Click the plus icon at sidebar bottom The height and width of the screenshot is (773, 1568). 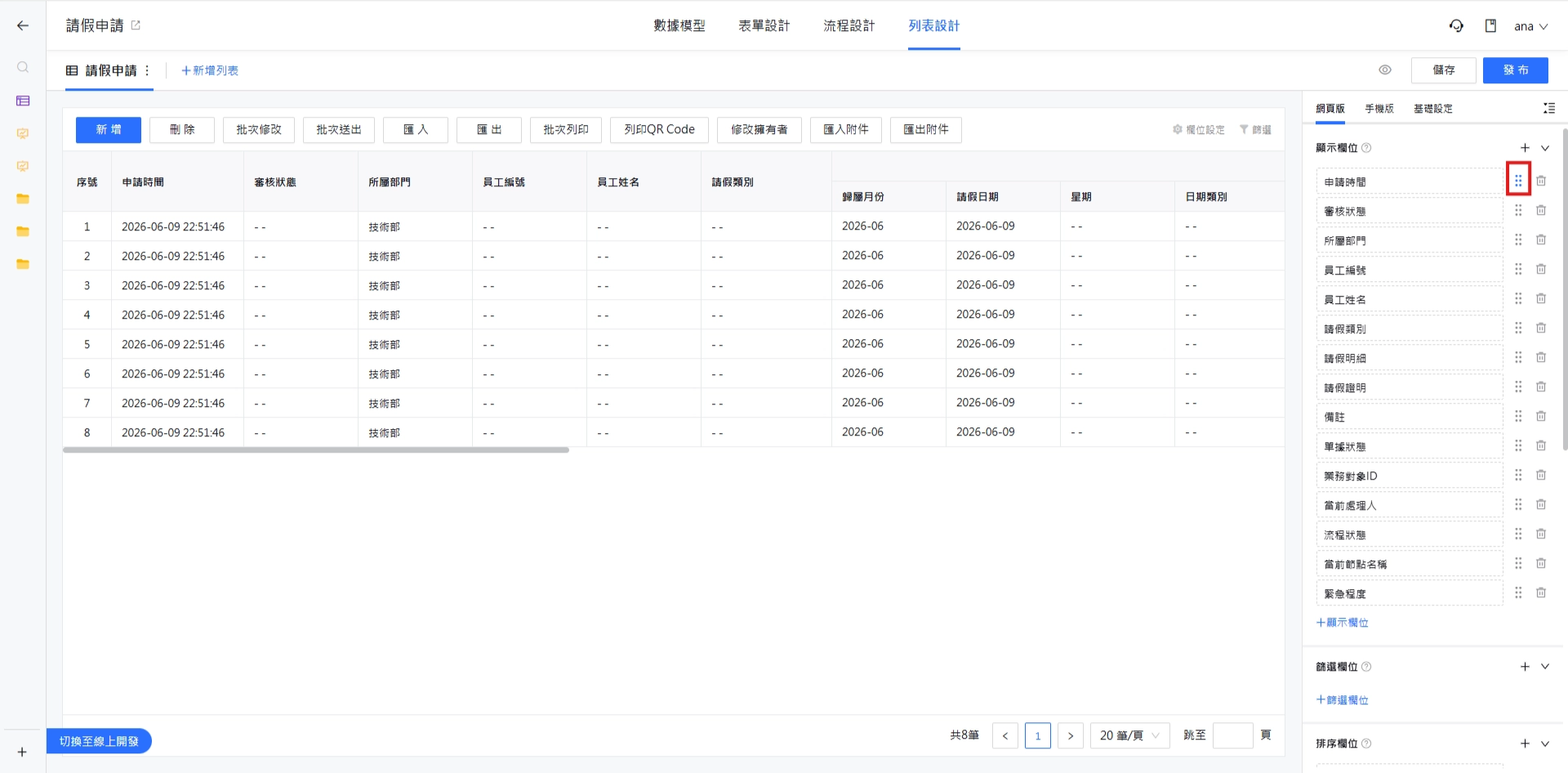(23, 752)
